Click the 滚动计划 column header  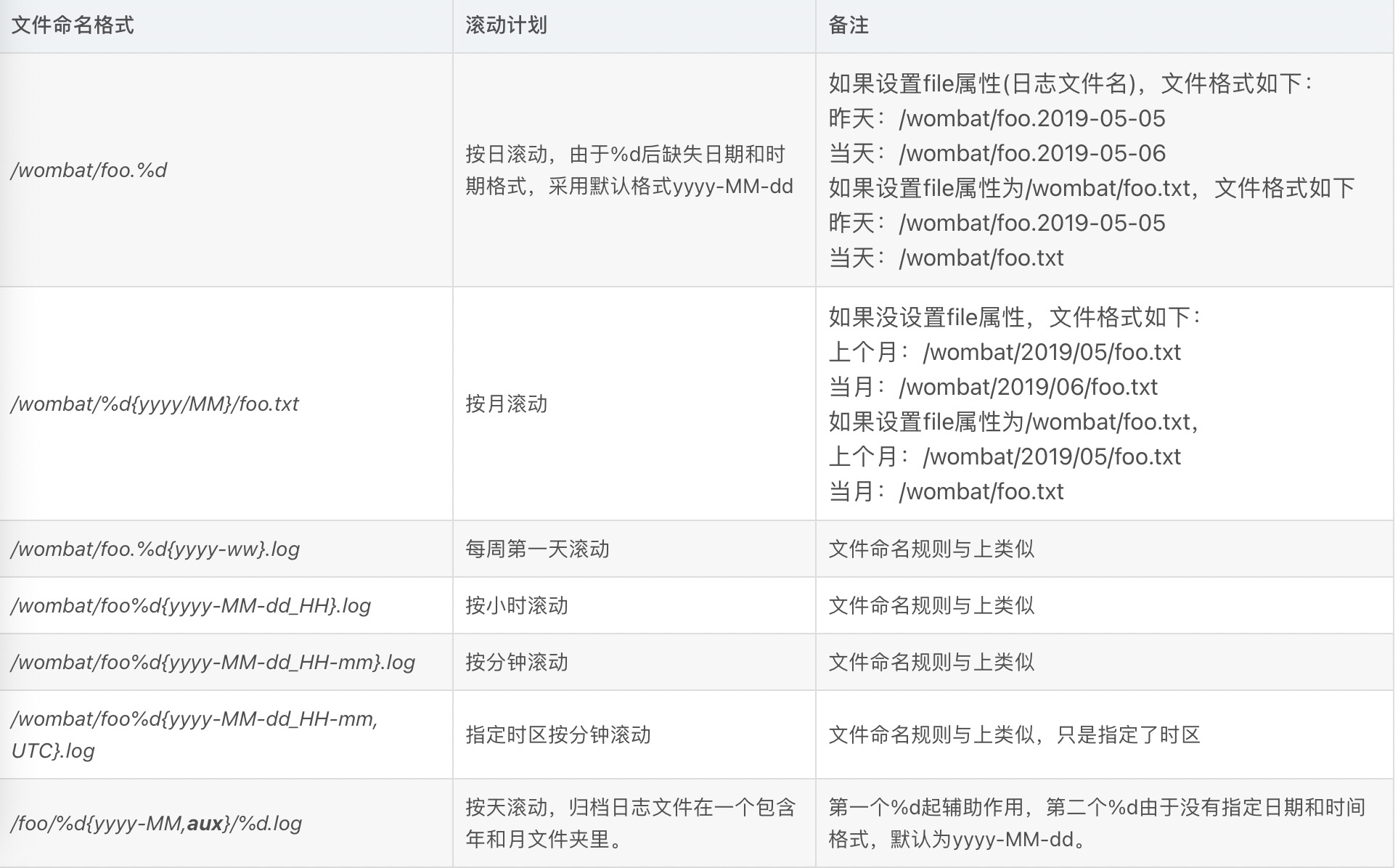pos(506,25)
